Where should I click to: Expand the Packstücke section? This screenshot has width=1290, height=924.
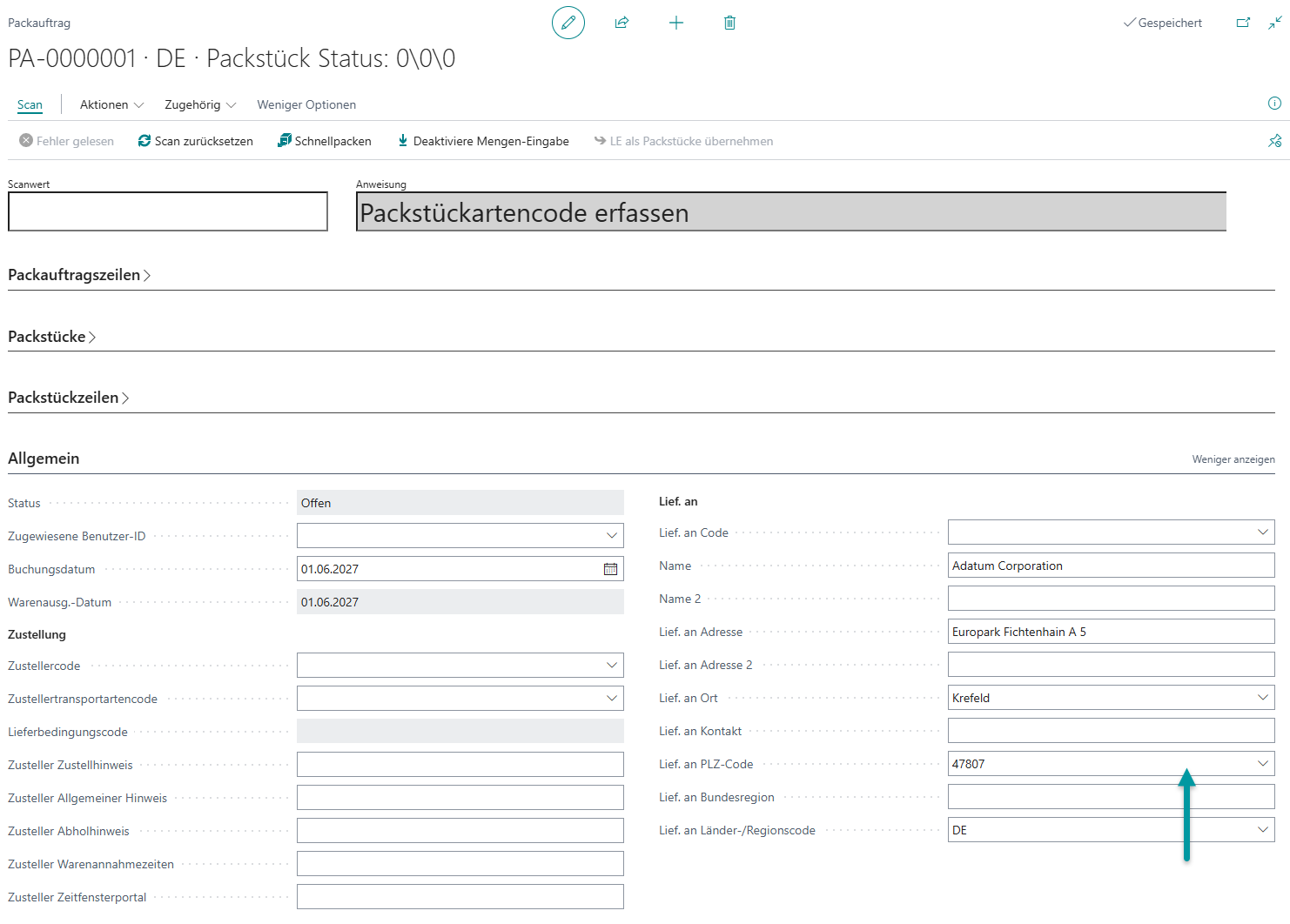(x=51, y=337)
